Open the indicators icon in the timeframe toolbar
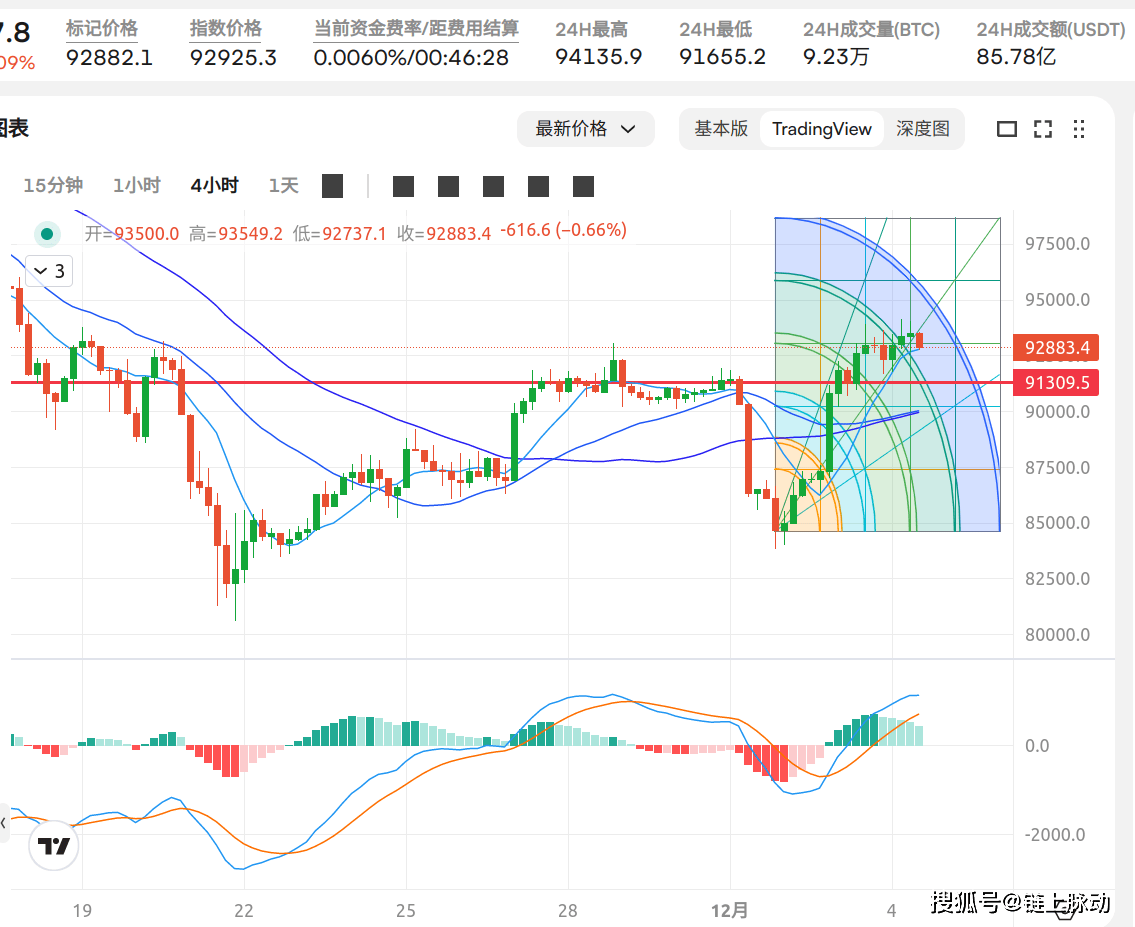This screenshot has height=927, width=1135. (x=403, y=186)
